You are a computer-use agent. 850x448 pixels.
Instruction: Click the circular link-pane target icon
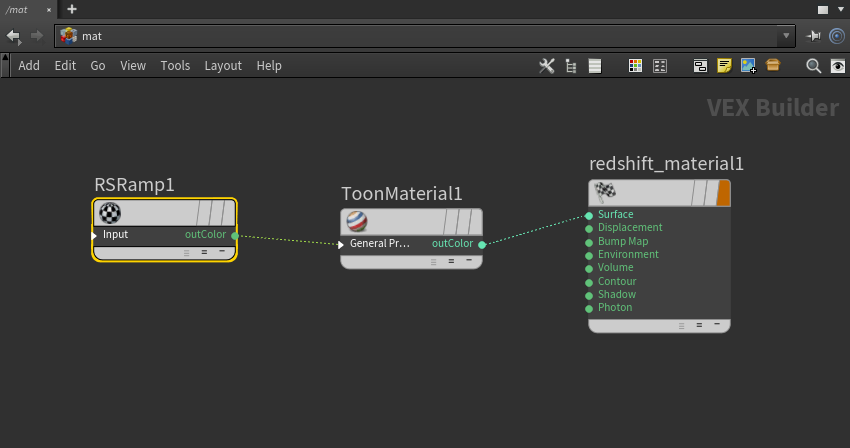click(x=837, y=36)
